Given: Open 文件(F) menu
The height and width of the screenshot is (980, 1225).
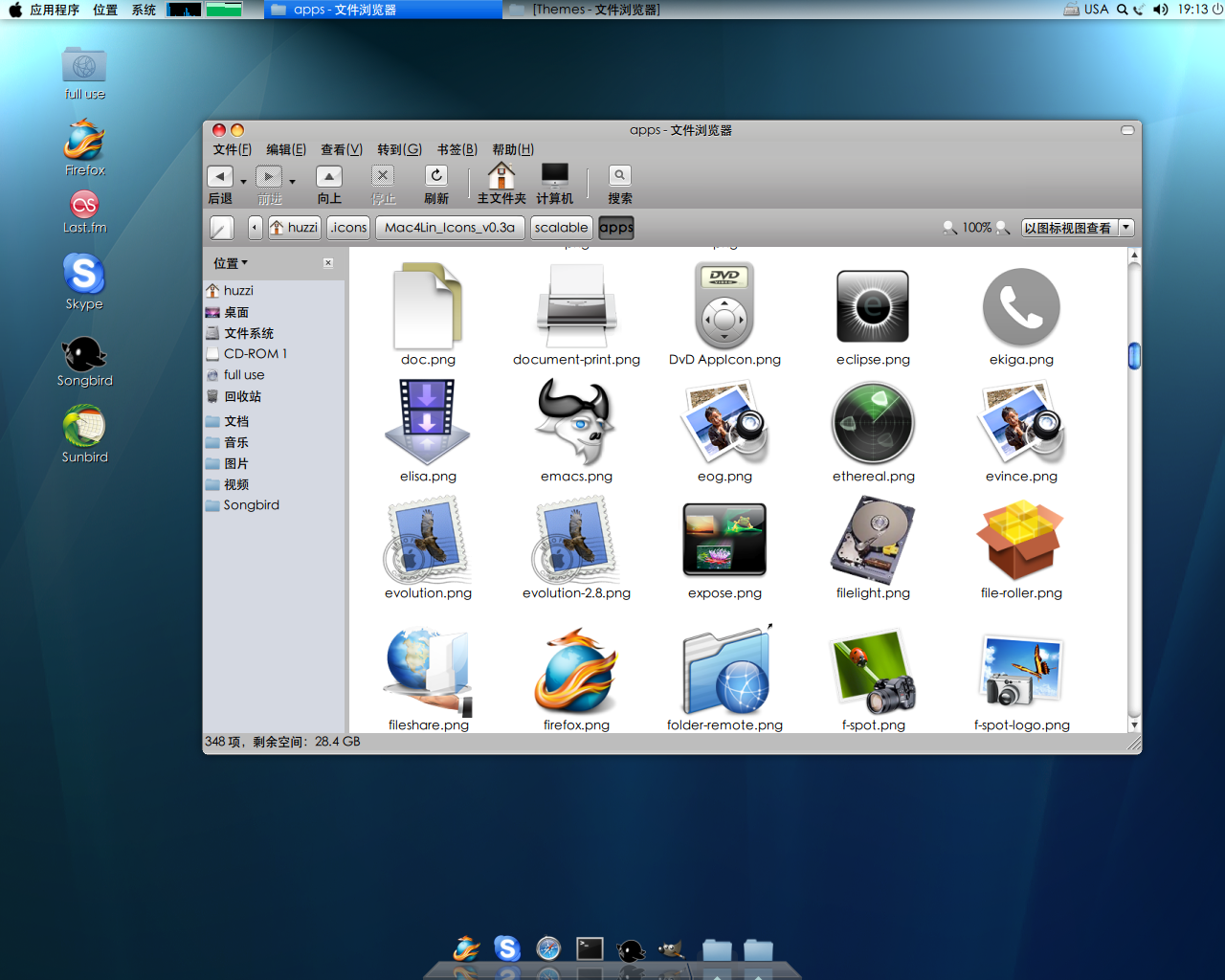Looking at the screenshot, I should point(232,150).
